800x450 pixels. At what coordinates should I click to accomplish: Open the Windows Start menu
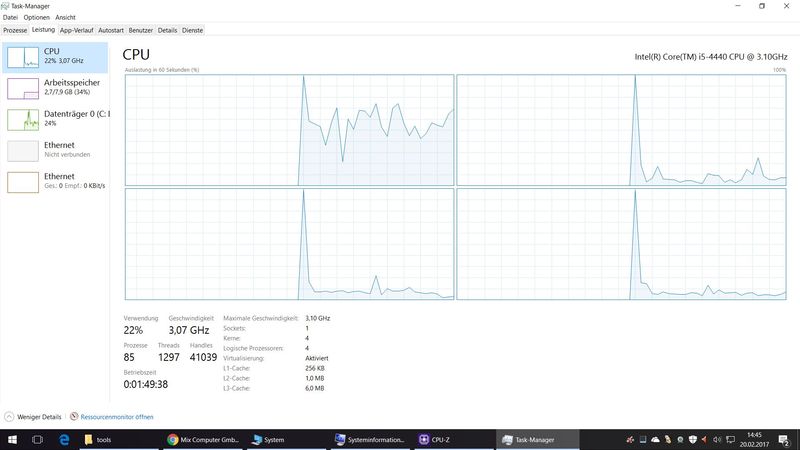pyautogui.click(x=12, y=439)
